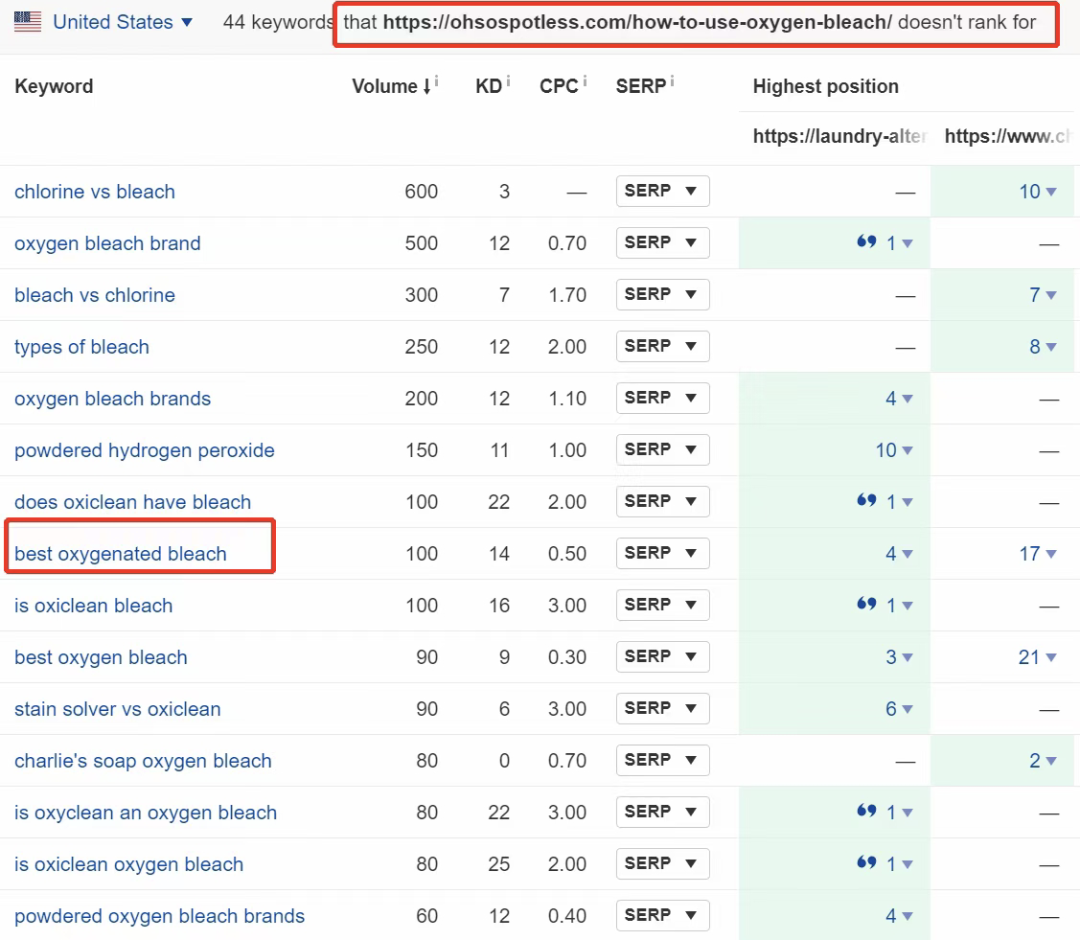
Task: Open the 'types of bleach' keyword link
Action: pos(81,346)
